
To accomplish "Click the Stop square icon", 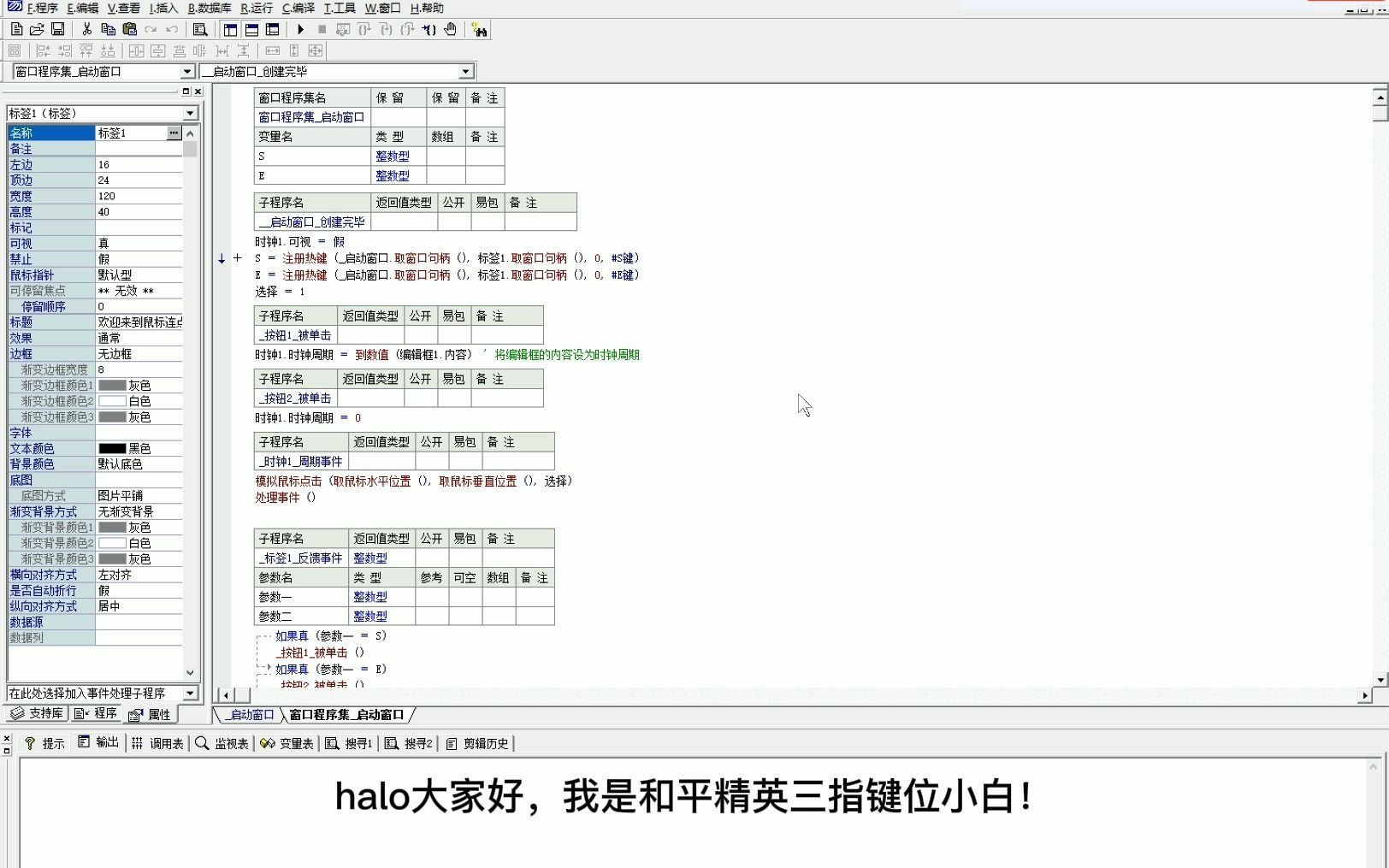I will pyautogui.click(x=322, y=29).
